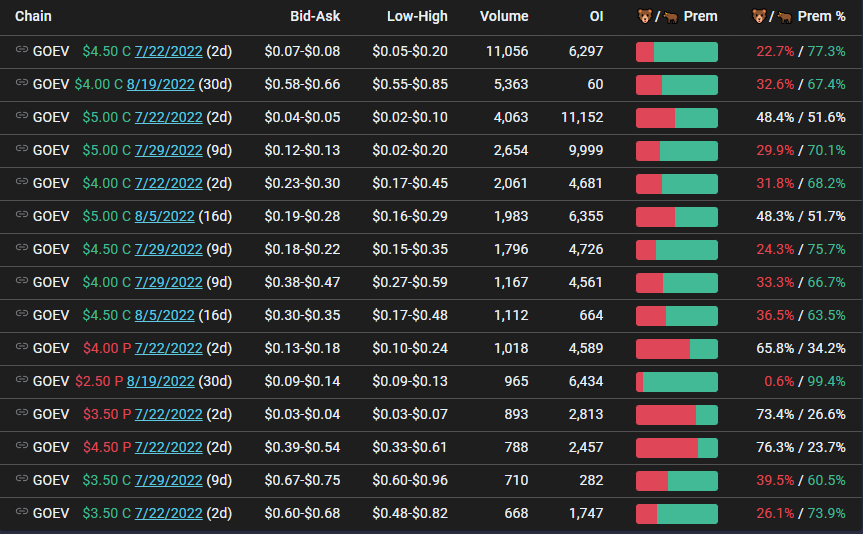
Task: Open 8/19/2022 expiry link in $2.50 P row
Action: 160,382
